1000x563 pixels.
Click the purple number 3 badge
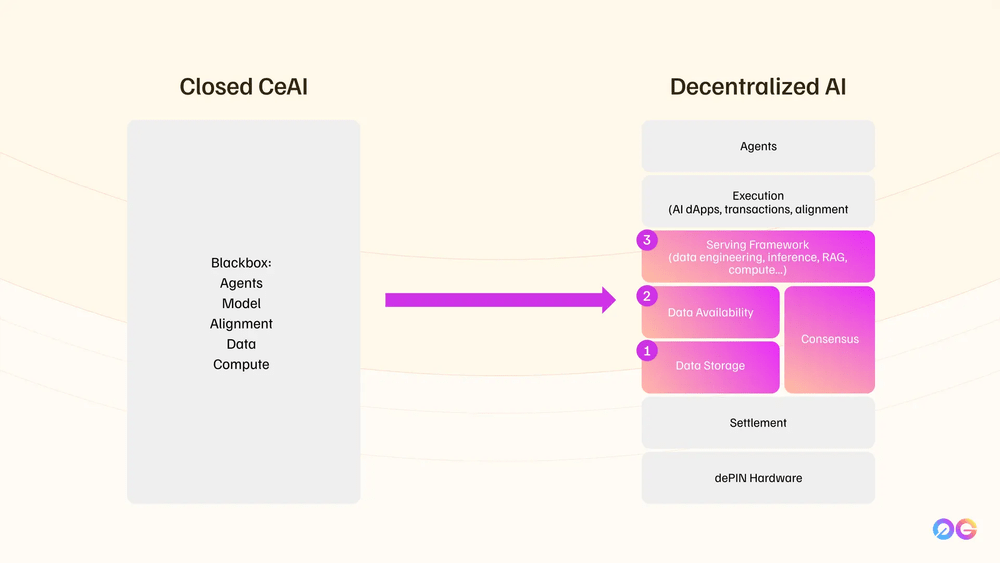tap(648, 241)
